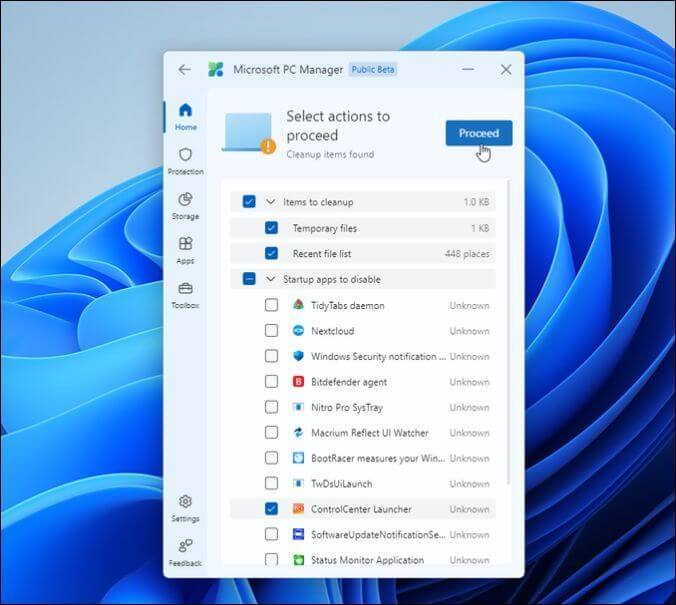
Task: Click the Nitro Pro SysTray icon
Action: tap(298, 407)
